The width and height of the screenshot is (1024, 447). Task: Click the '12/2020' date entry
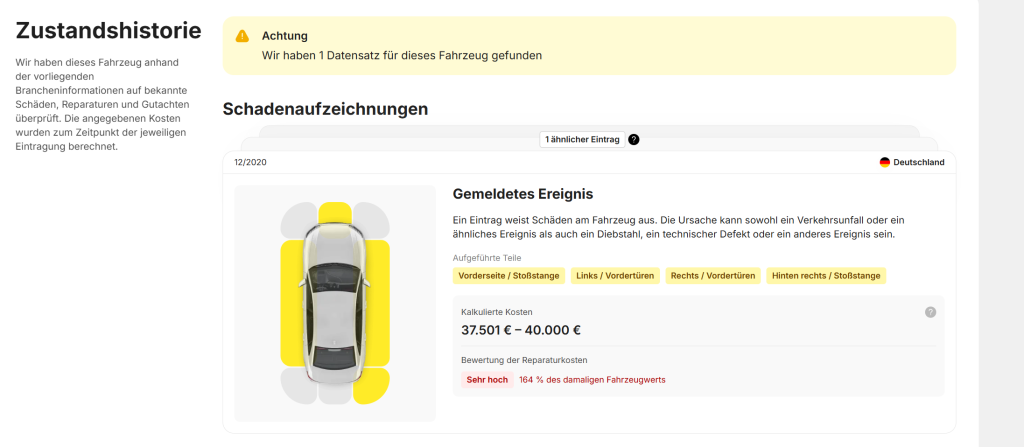coord(250,162)
